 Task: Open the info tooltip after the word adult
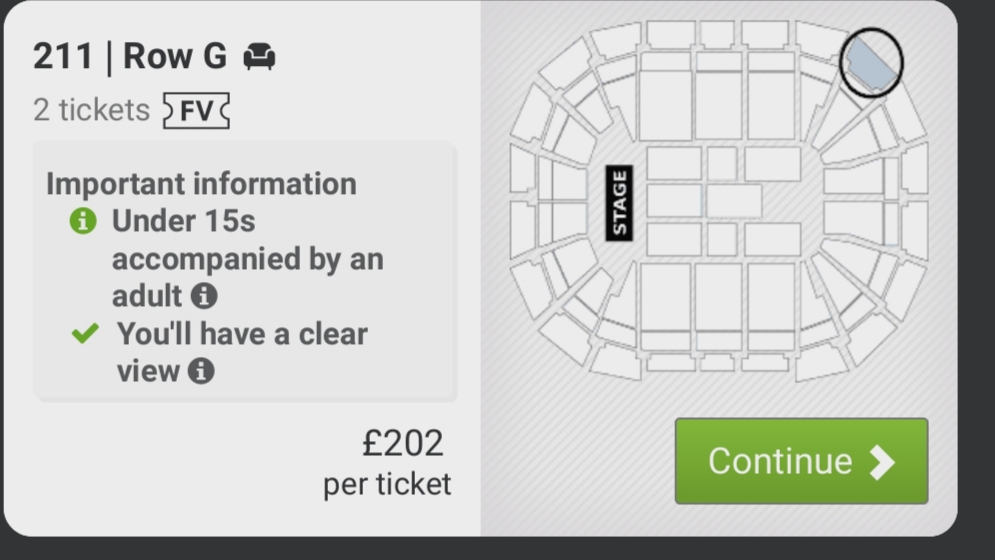pyautogui.click(x=204, y=296)
